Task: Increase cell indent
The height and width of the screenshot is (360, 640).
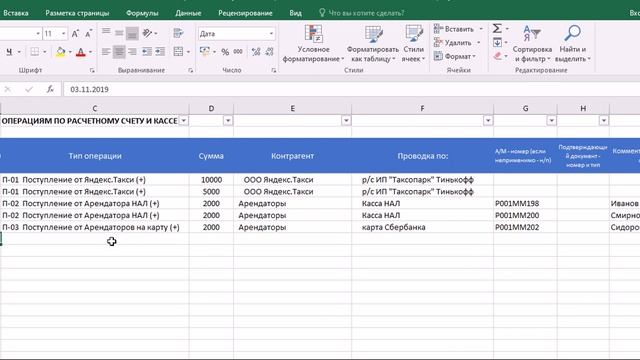Action: [x=160, y=52]
